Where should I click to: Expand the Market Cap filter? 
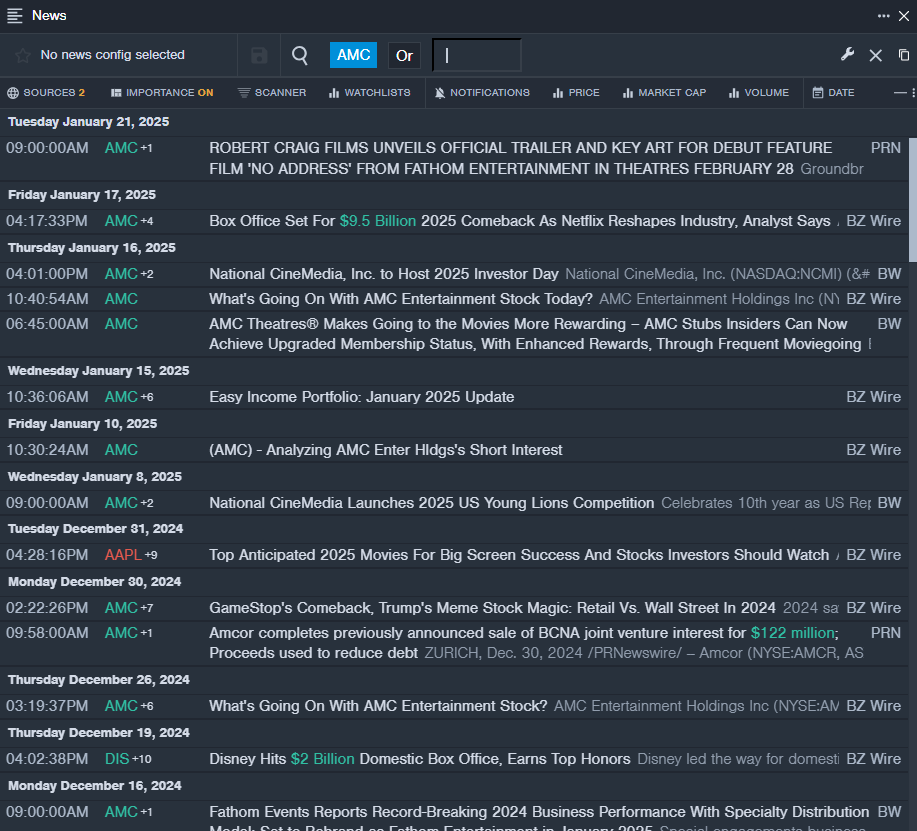click(x=664, y=93)
